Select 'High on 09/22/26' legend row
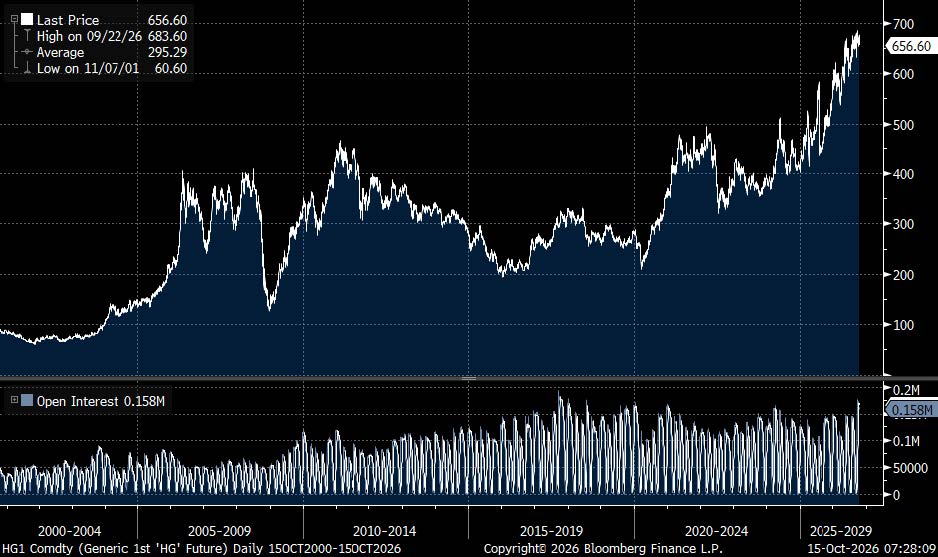The width and height of the screenshot is (938, 557). 89,36
